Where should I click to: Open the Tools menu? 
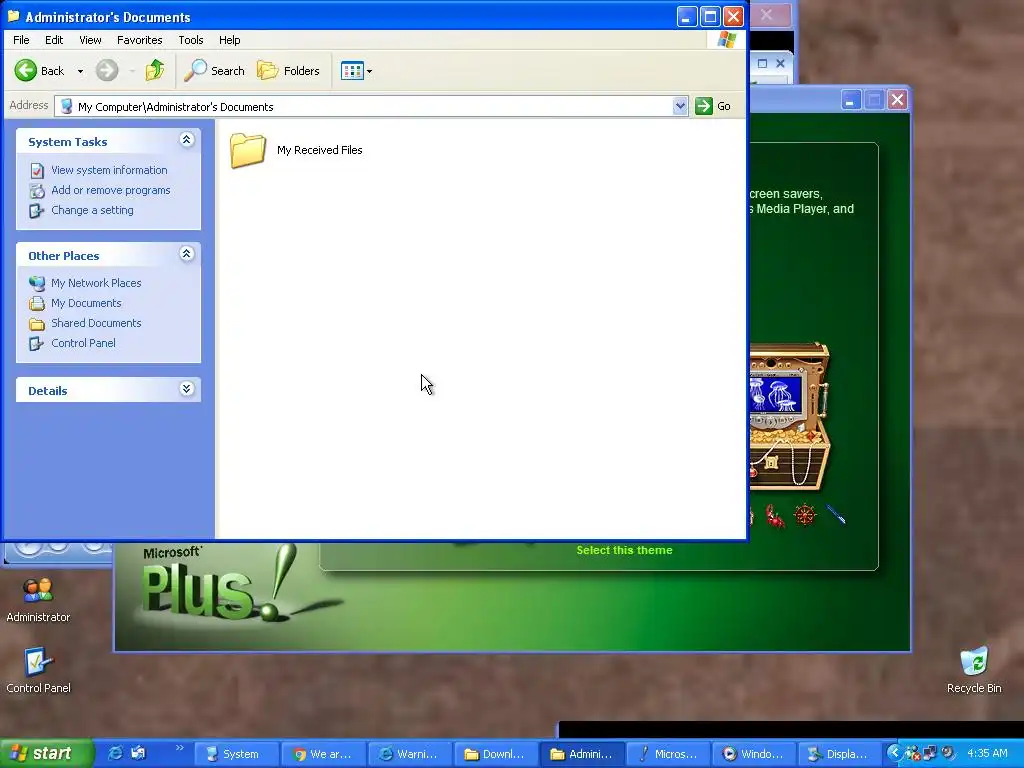(191, 40)
